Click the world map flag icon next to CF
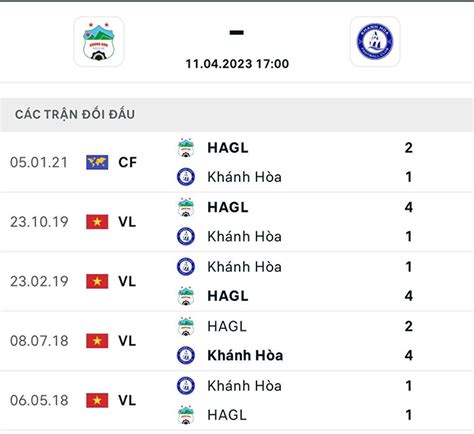Screen dimensions: 474x434 (97, 162)
